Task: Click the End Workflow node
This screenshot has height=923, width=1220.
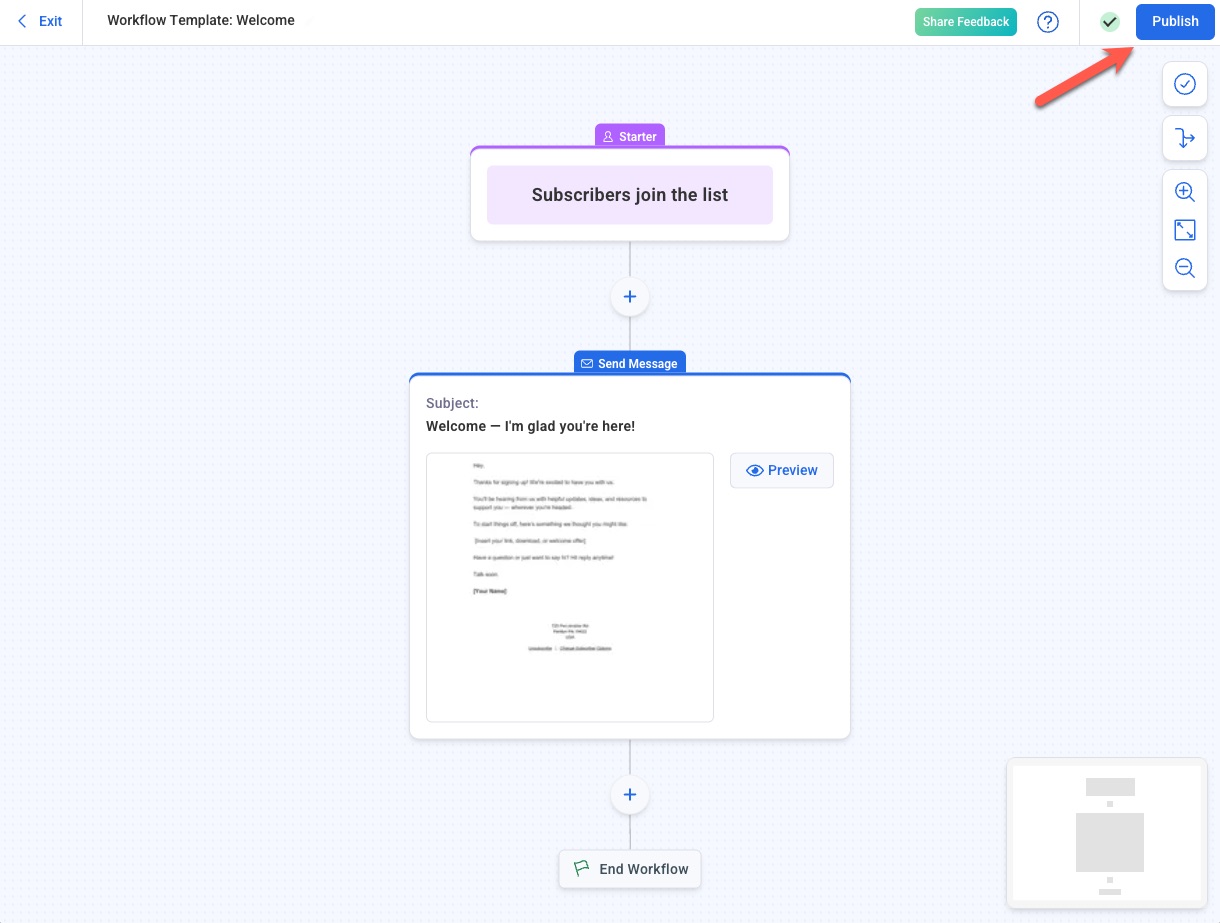Action: click(x=630, y=869)
